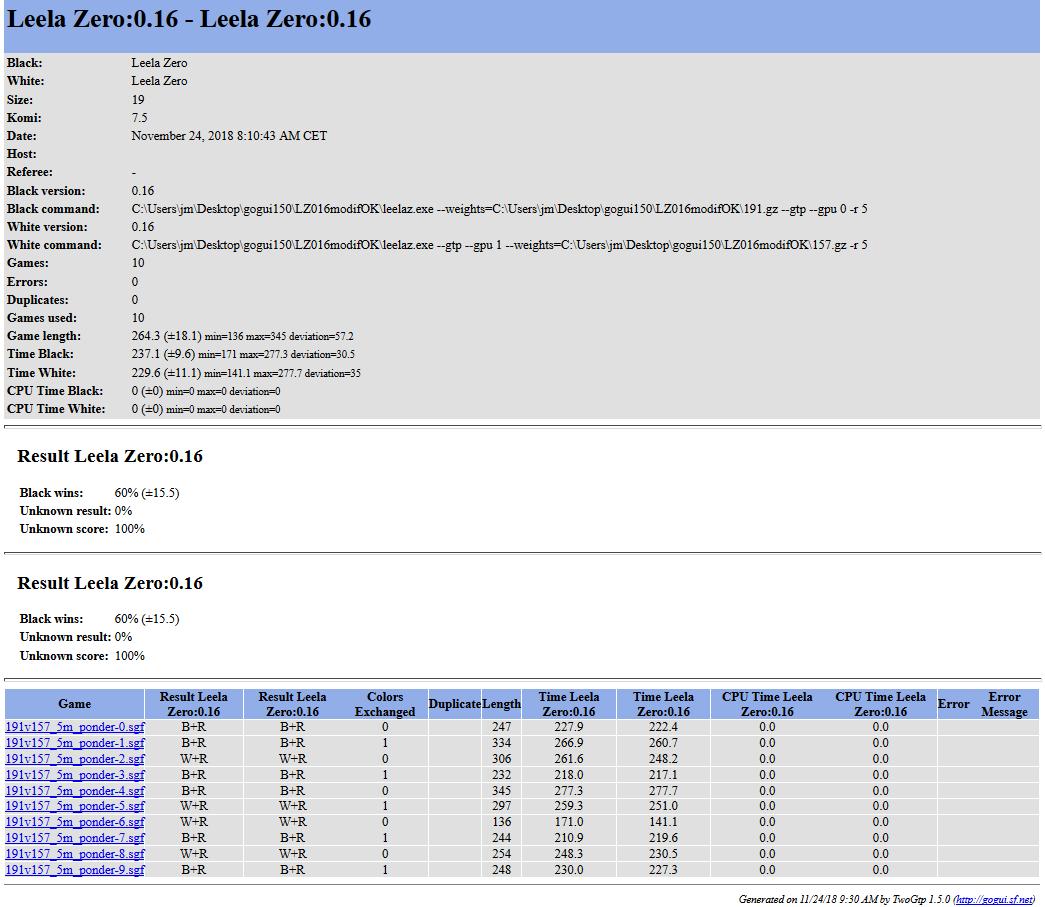
Task: Open the 191v157_5m_ponder-5.sgf game link
Action: (x=75, y=806)
